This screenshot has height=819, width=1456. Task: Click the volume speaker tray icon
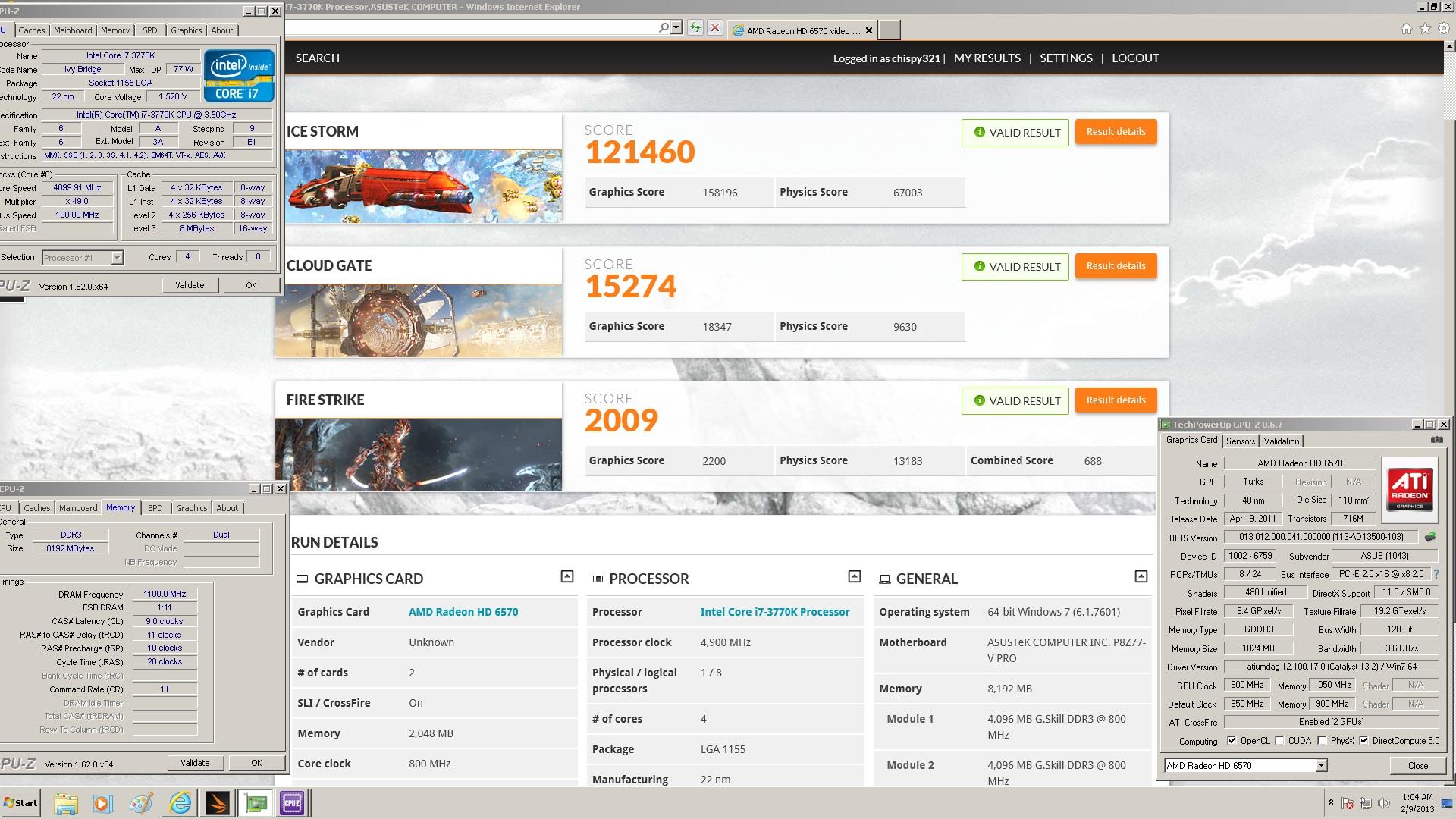tap(1384, 803)
